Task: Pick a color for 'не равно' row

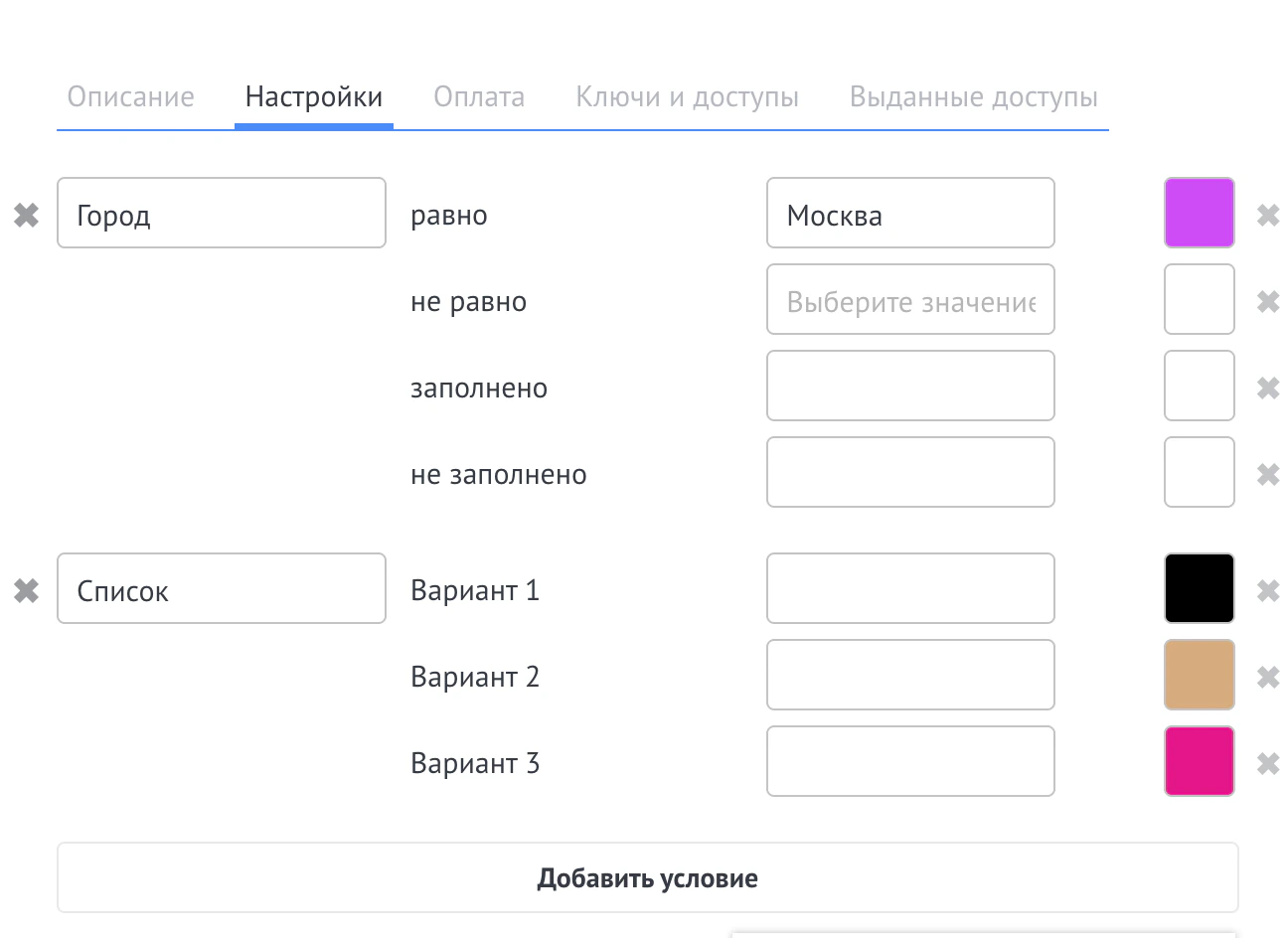Action: [x=1200, y=299]
